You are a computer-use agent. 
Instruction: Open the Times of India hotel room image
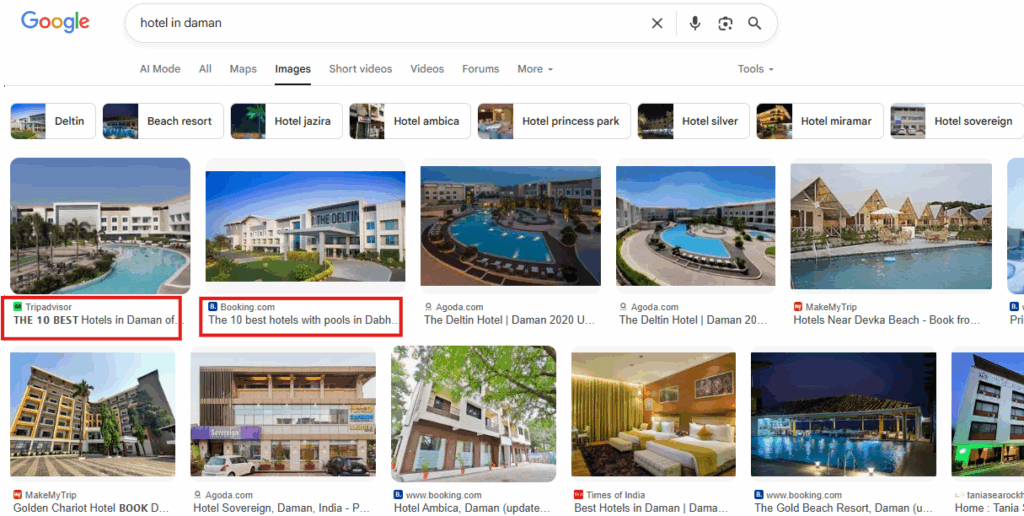click(654, 414)
